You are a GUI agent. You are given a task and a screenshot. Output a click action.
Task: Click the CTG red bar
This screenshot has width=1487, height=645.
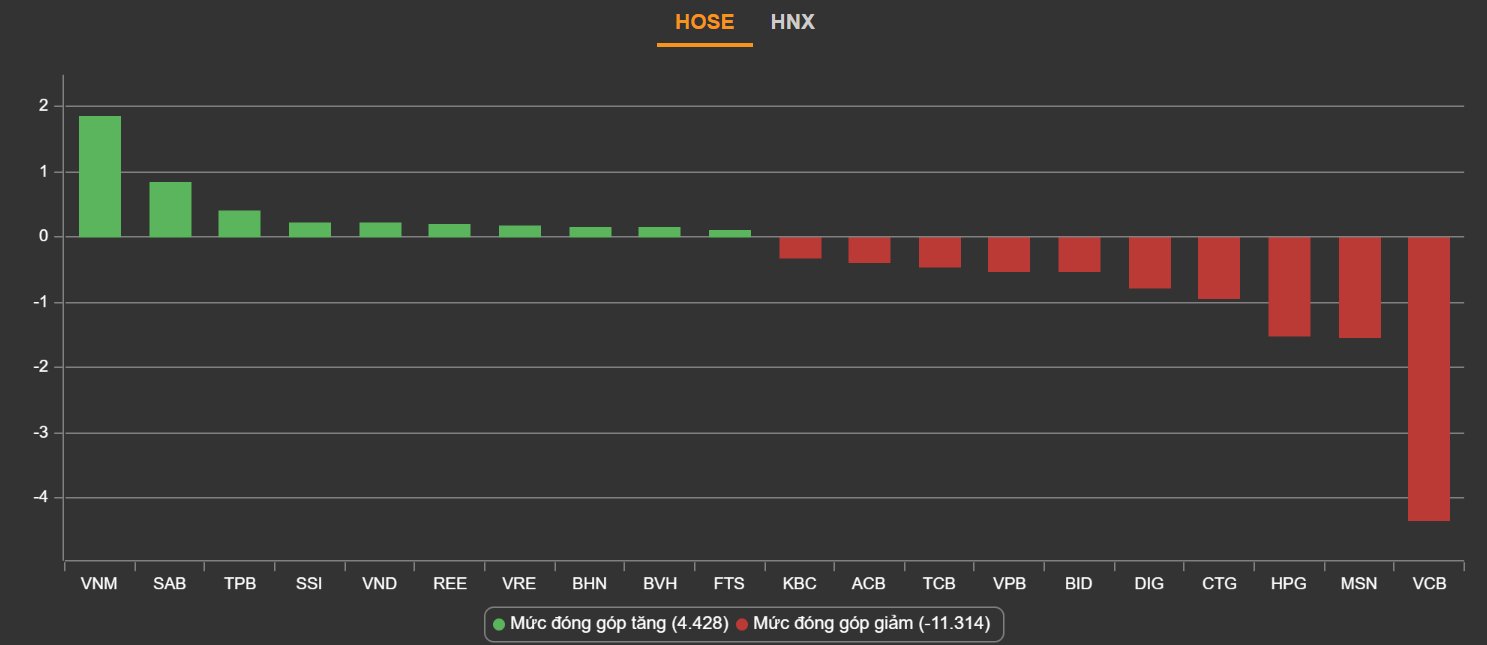point(1219,268)
